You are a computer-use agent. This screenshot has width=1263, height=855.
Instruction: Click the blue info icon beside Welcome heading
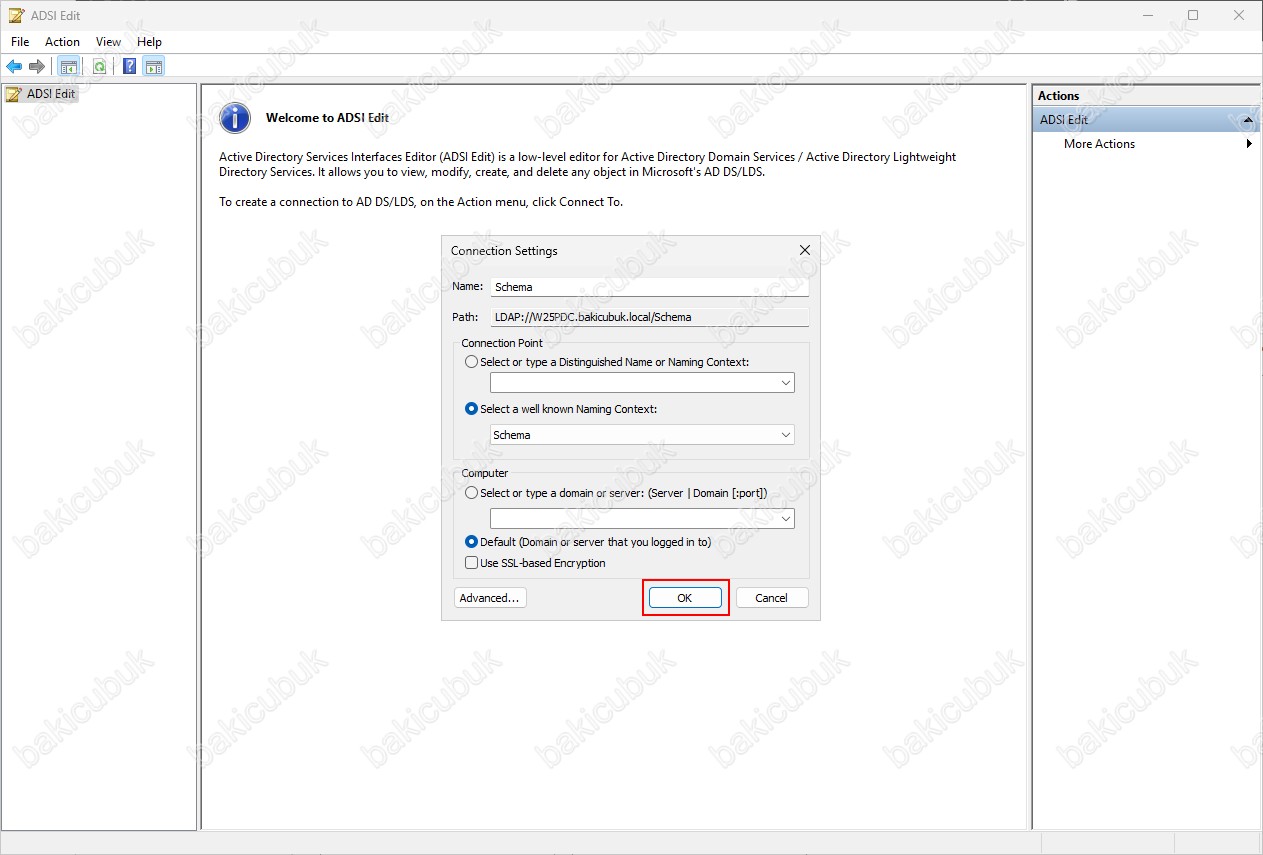tap(235, 118)
